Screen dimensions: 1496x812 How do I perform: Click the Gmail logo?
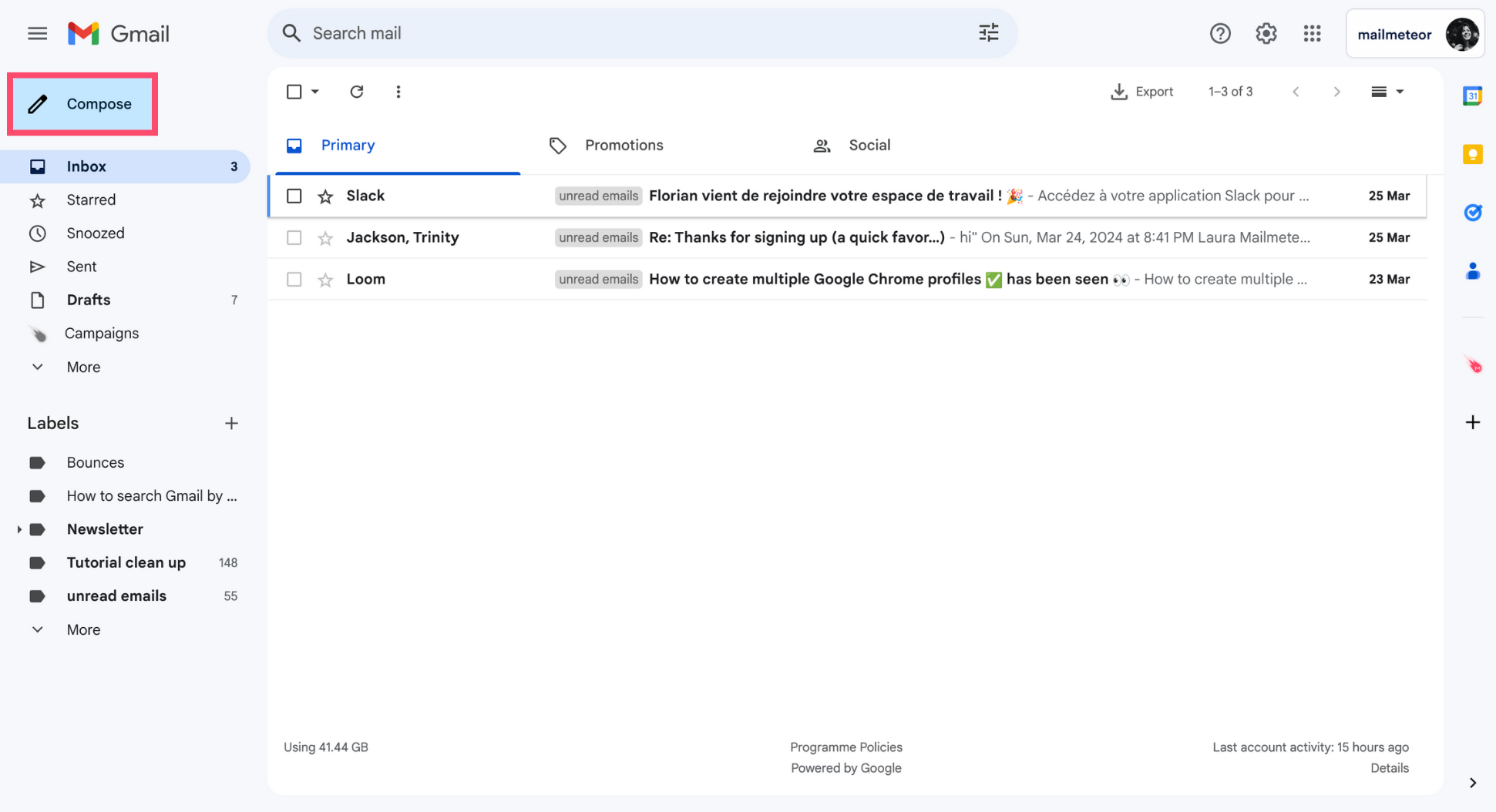point(119,33)
